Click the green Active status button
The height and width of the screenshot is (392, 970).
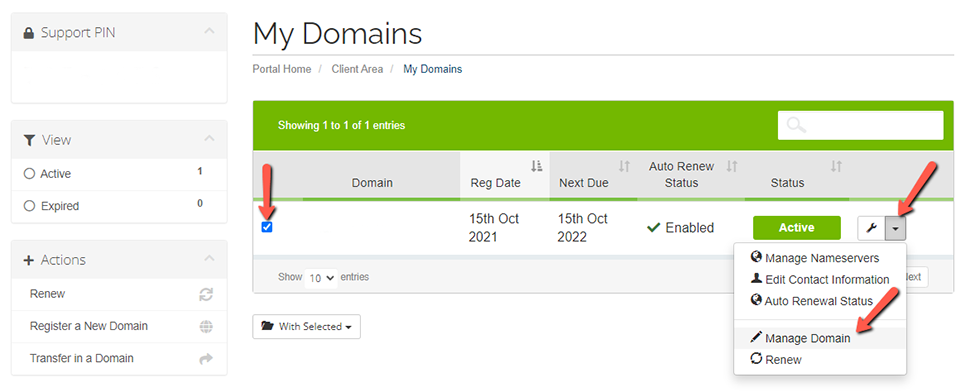tap(797, 228)
